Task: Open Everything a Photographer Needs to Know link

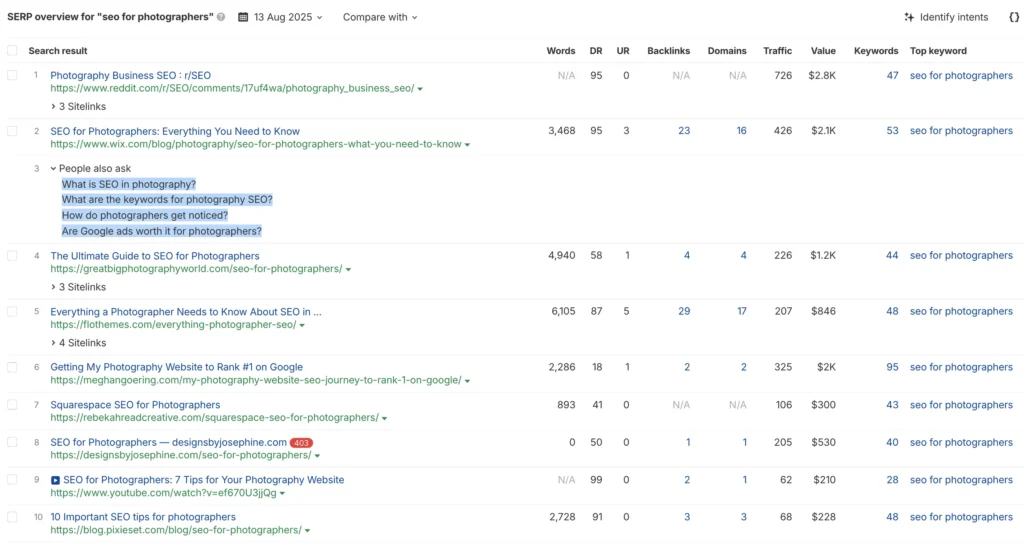Action: (186, 311)
